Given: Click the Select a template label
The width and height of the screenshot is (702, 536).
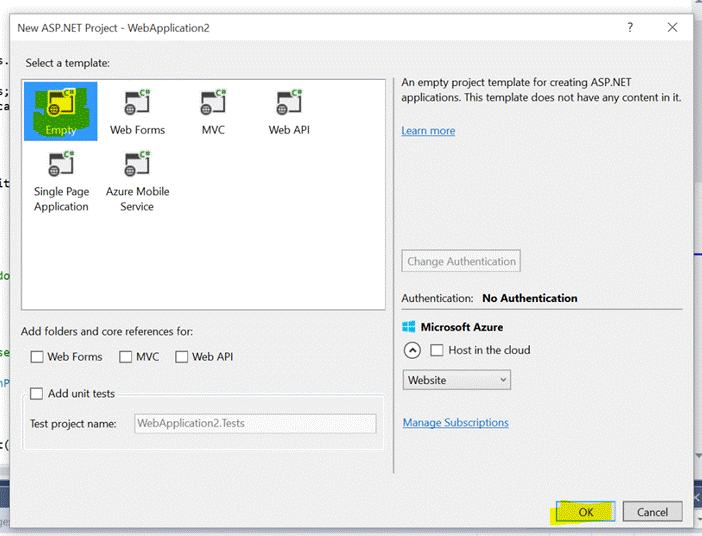Looking at the screenshot, I should tap(68, 63).
